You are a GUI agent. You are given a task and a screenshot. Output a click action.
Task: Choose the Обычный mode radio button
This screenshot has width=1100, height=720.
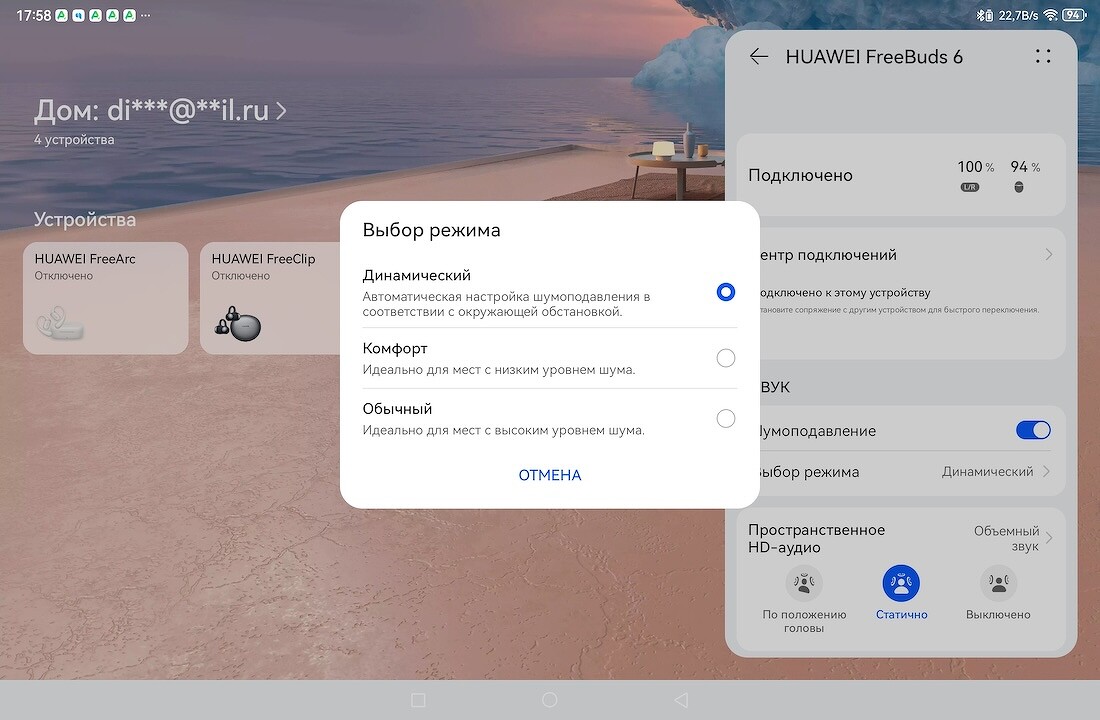(726, 419)
